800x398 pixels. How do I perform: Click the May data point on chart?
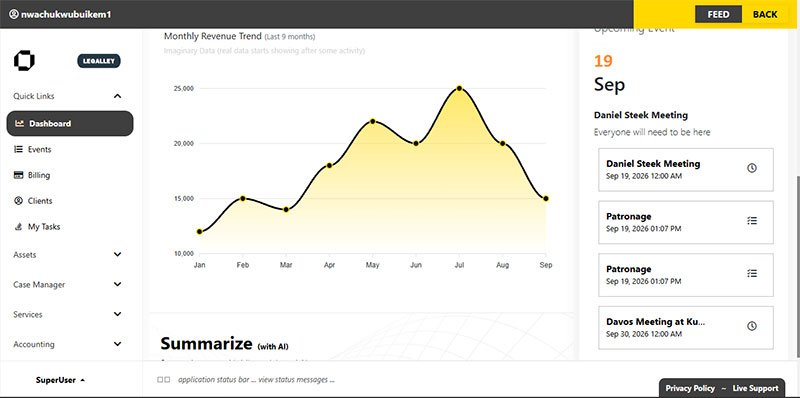[372, 121]
